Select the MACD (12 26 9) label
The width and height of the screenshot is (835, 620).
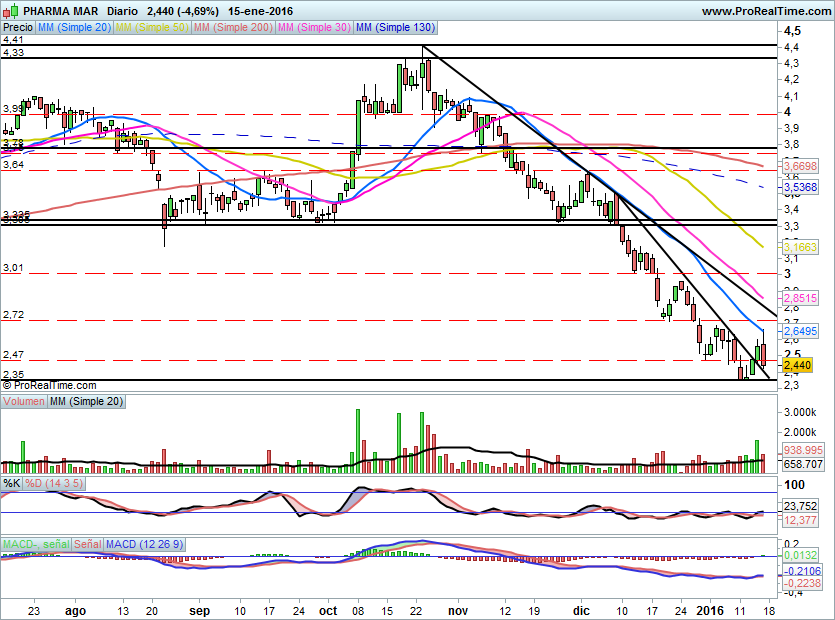[x=146, y=543]
